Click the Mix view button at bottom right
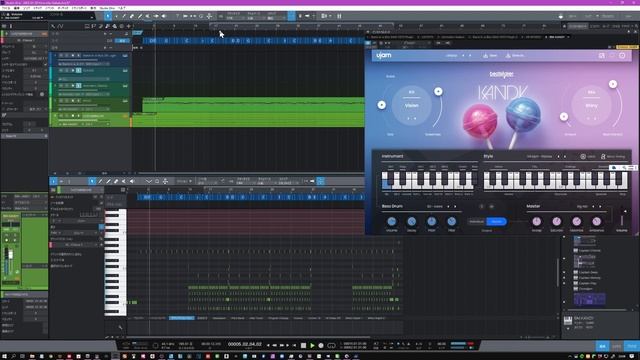The image size is (640, 360). [x=617, y=346]
